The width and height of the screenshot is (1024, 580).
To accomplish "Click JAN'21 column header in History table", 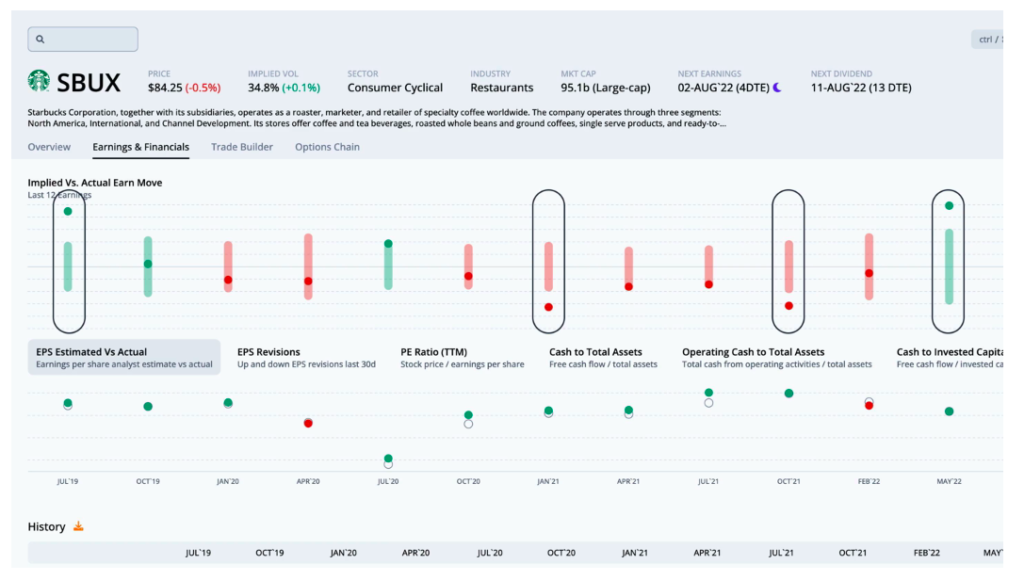I will (634, 553).
